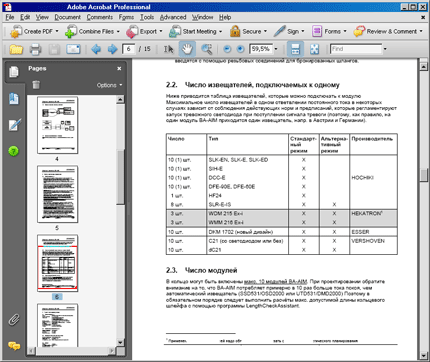
Task: Open the Review & Comment dropdown arrow
Action: [421, 31]
